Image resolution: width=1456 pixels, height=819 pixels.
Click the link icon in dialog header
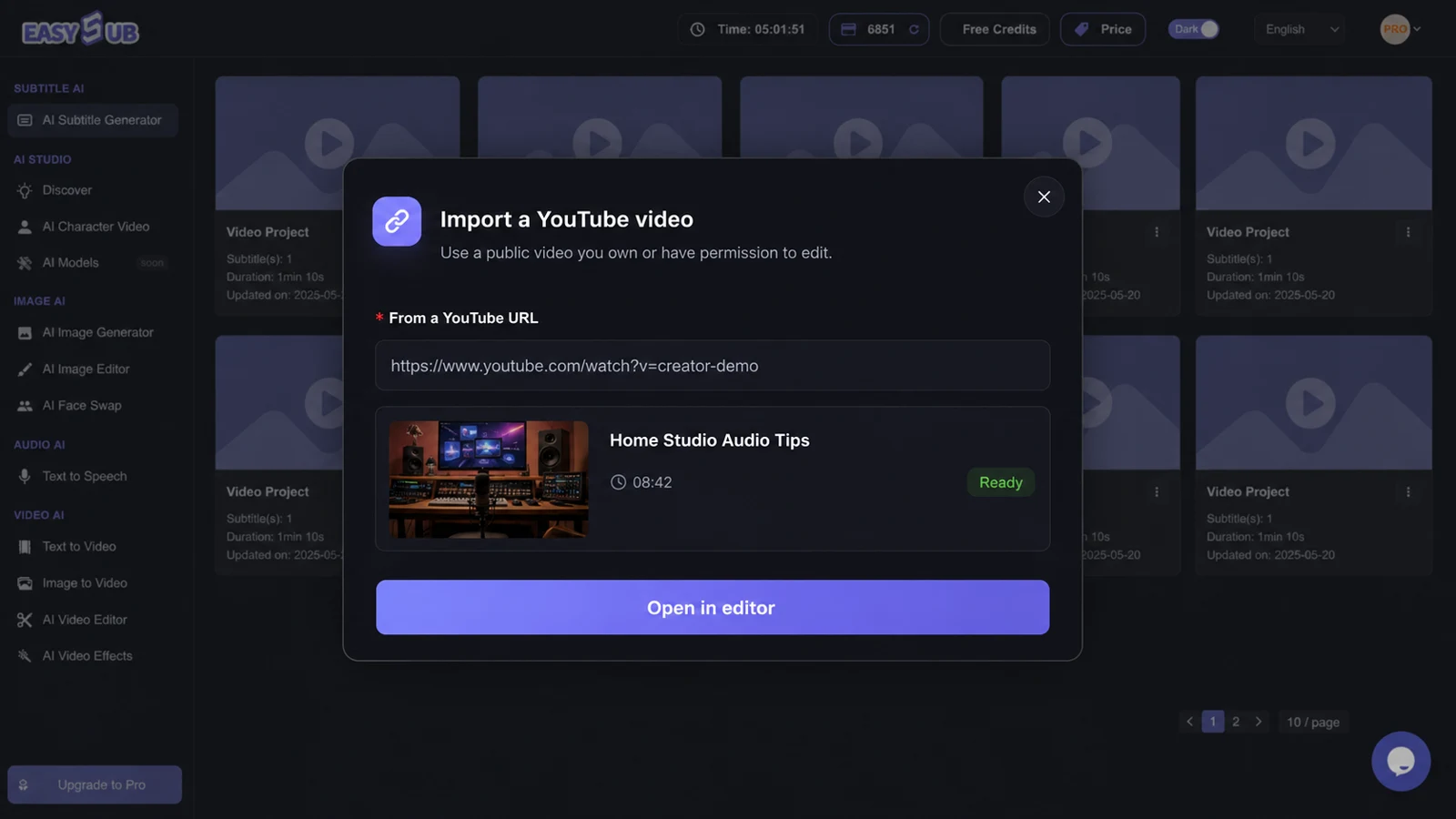pos(397,221)
